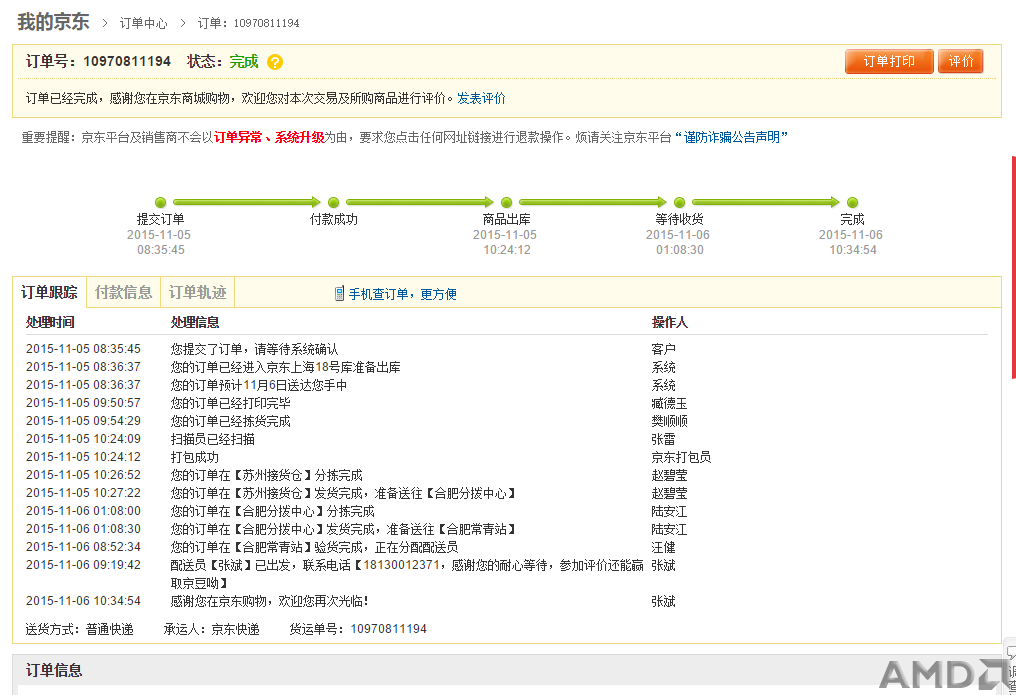
Task: Open the 发表评价 link
Action: click(x=481, y=98)
